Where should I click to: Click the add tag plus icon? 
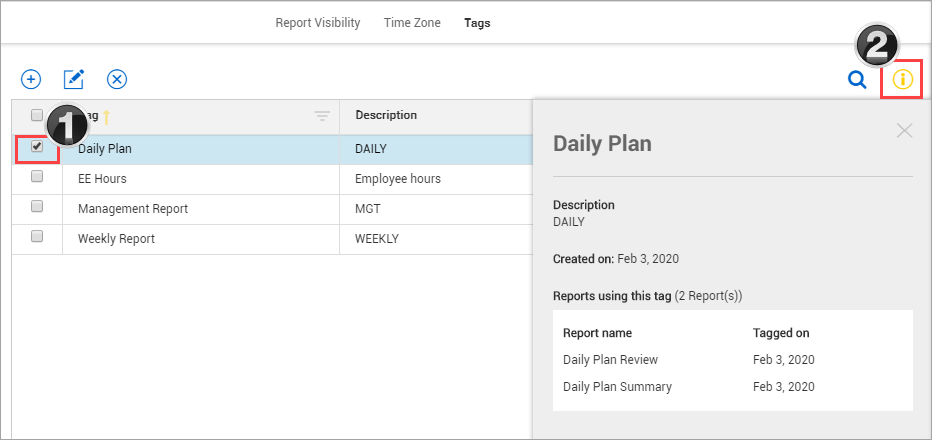point(31,79)
